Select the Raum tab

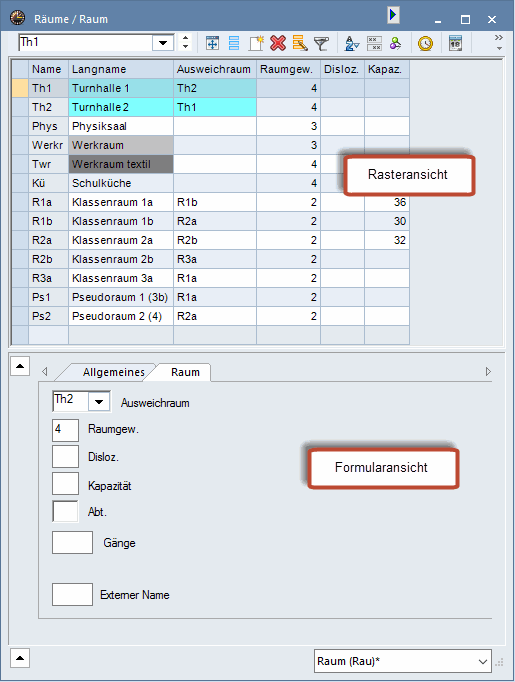pos(185,372)
